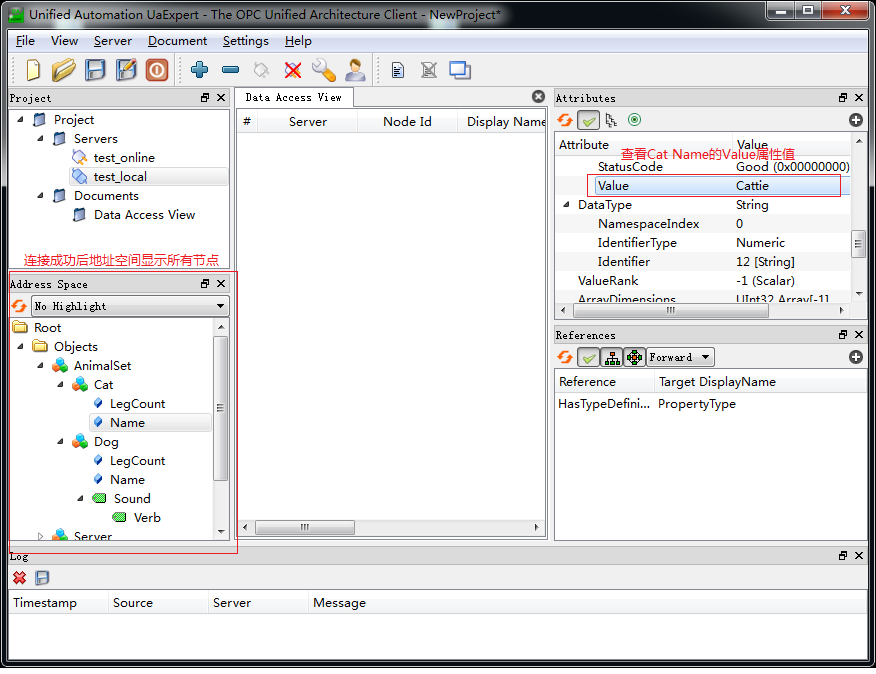Open server properties with the wrench icon
The width and height of the screenshot is (876, 674).
tap(323, 70)
